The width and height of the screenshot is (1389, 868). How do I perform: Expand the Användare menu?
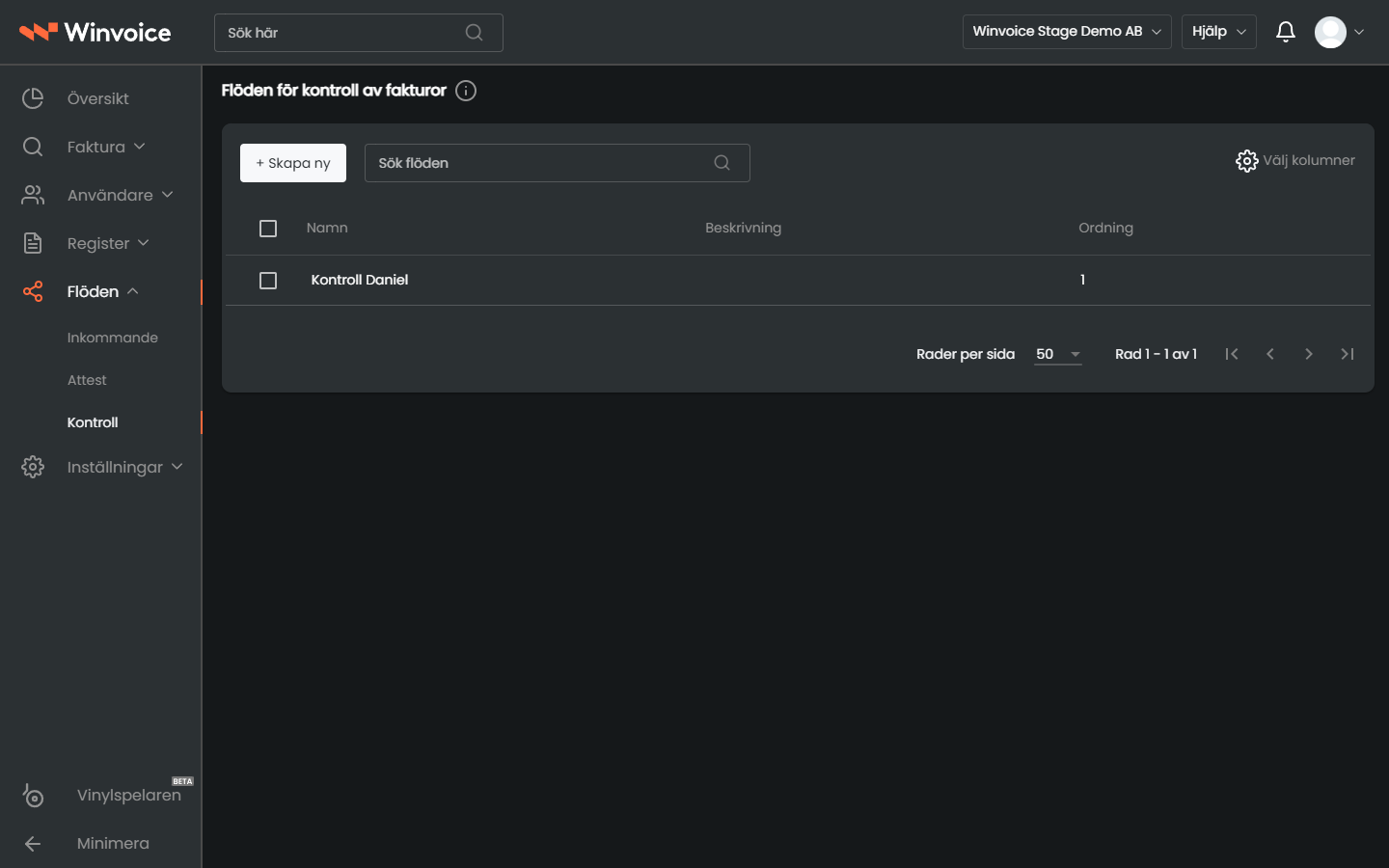pos(121,195)
